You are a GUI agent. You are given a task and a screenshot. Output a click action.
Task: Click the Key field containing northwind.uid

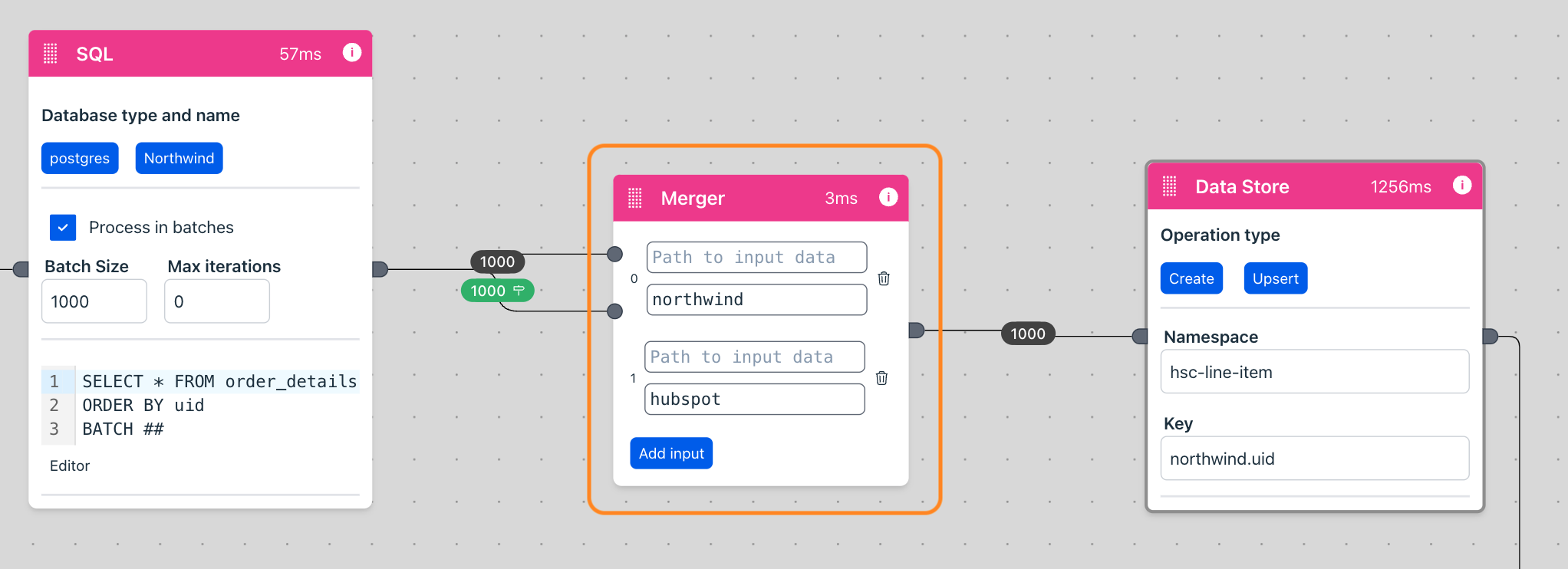coord(1314,459)
